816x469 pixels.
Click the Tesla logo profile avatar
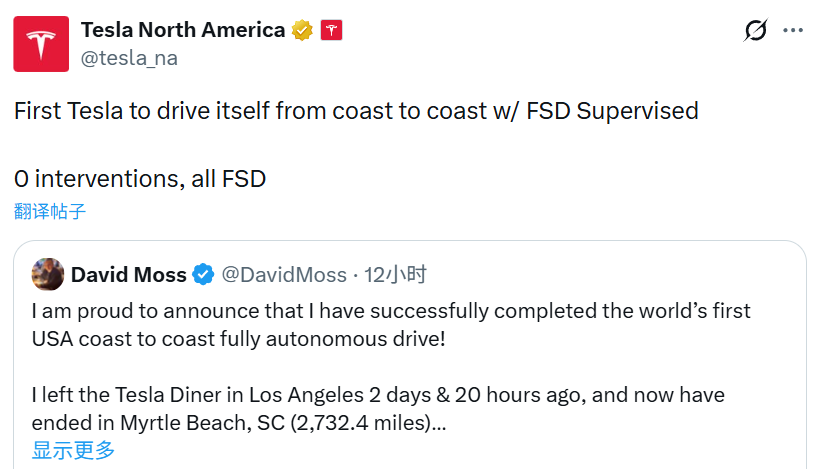point(41,44)
